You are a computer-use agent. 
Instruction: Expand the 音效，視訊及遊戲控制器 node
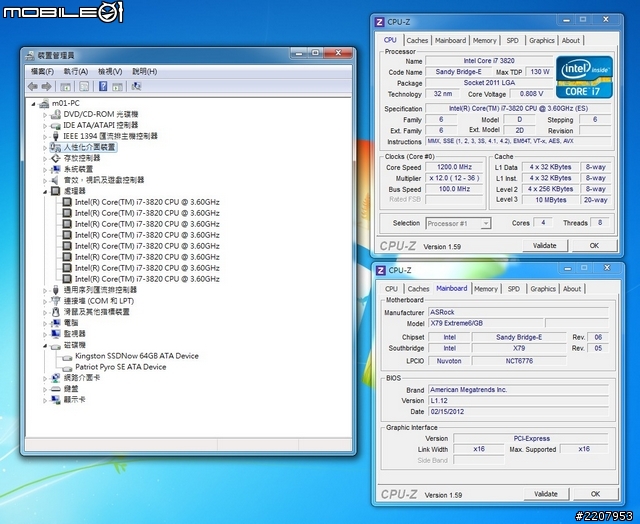point(45,180)
